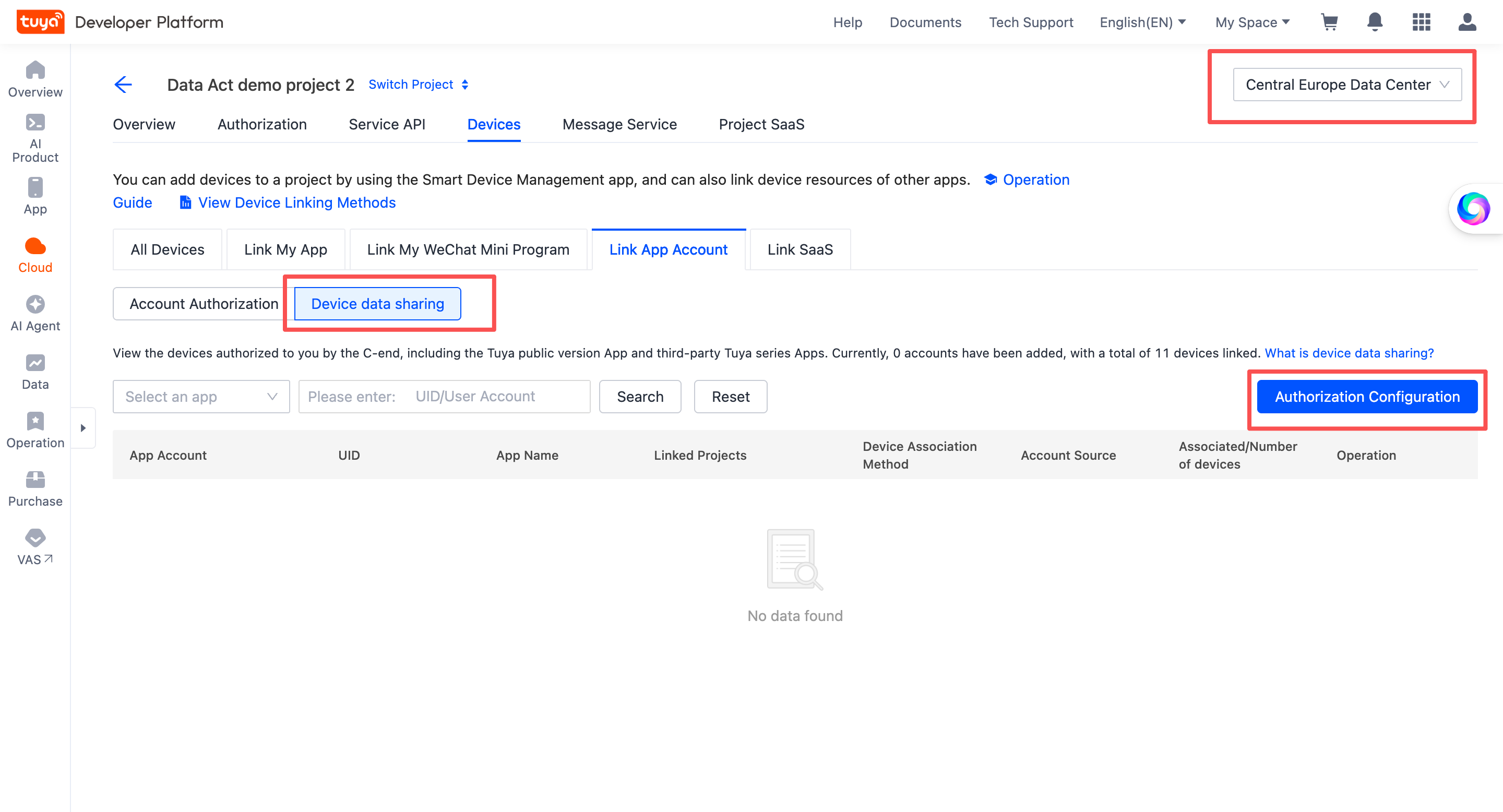The width and height of the screenshot is (1503, 812).
Task: Open the Select an app dropdown
Action: click(201, 396)
